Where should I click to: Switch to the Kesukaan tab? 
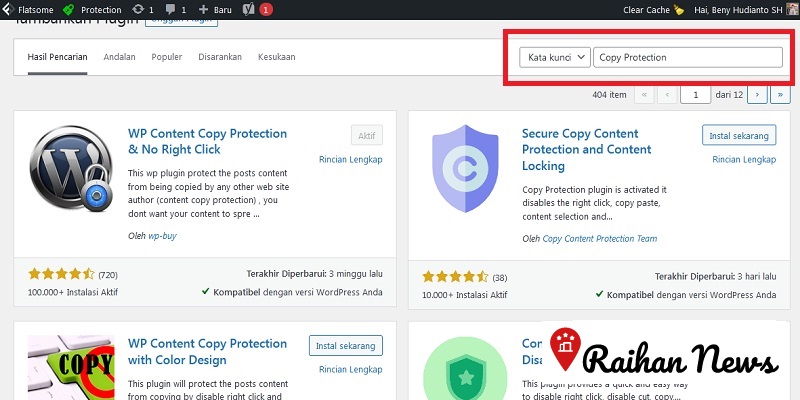277,57
